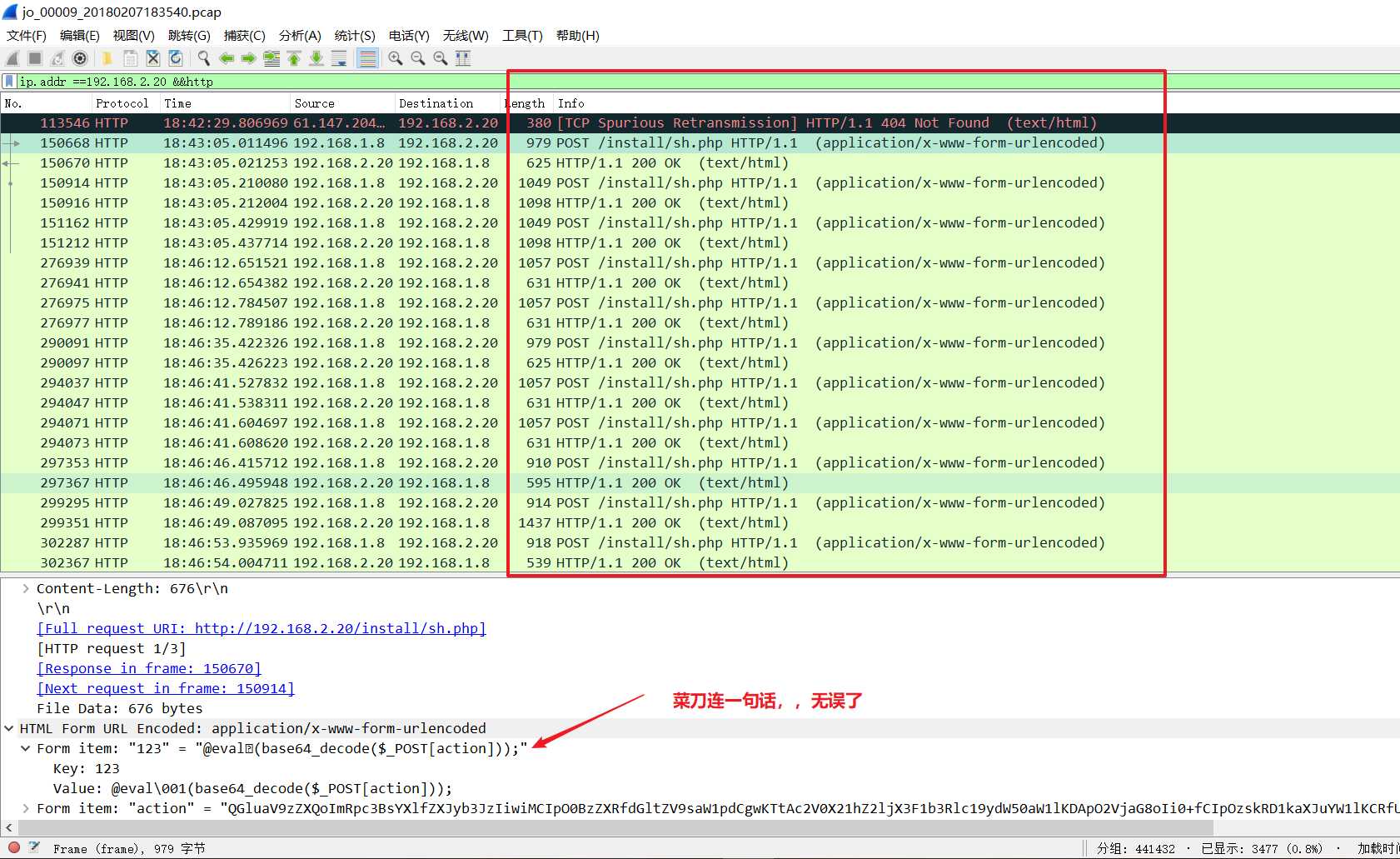The image size is (1400, 859).
Task: Reset zoom to normal size icon
Action: coord(441,58)
